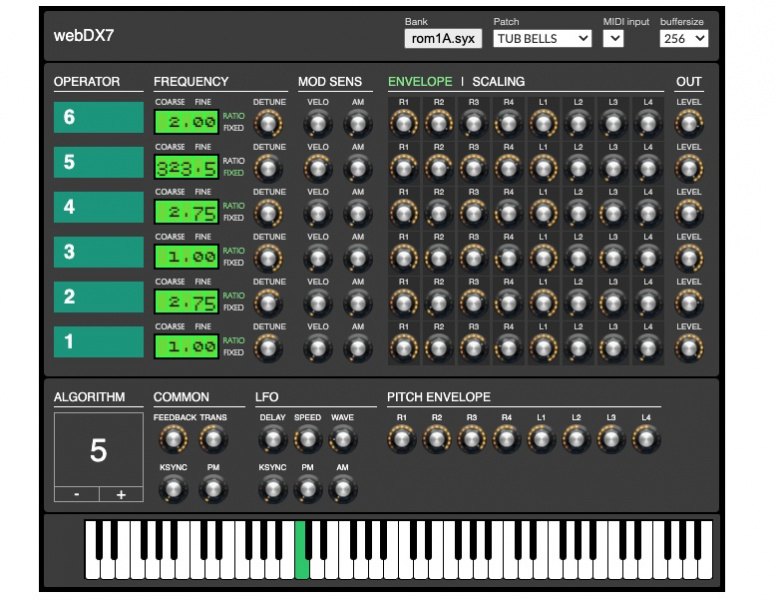Click operator 4 AM knob
The width and height of the screenshot is (777, 600).
tap(357, 214)
